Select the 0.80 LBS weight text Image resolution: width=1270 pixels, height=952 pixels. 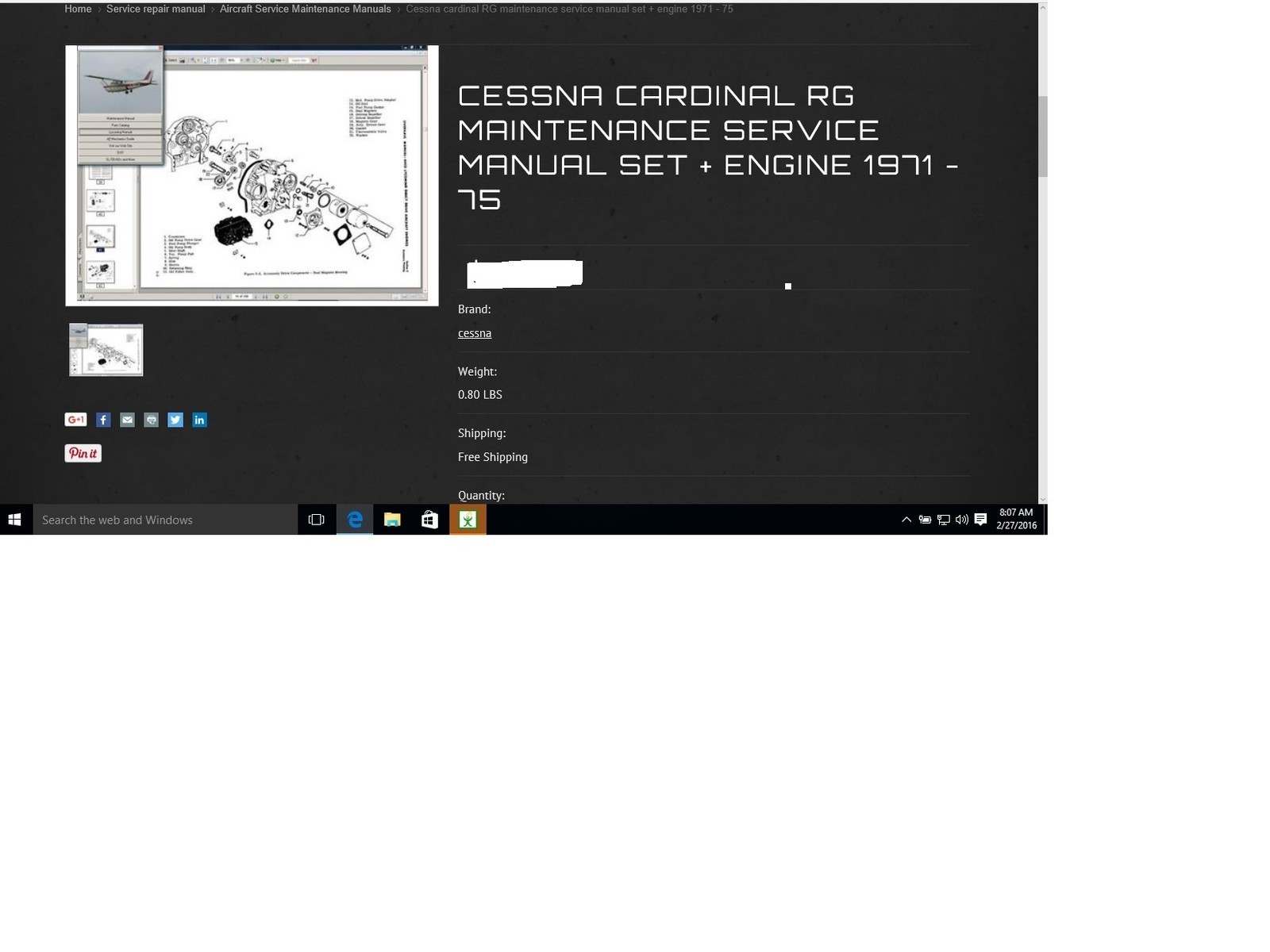point(480,394)
